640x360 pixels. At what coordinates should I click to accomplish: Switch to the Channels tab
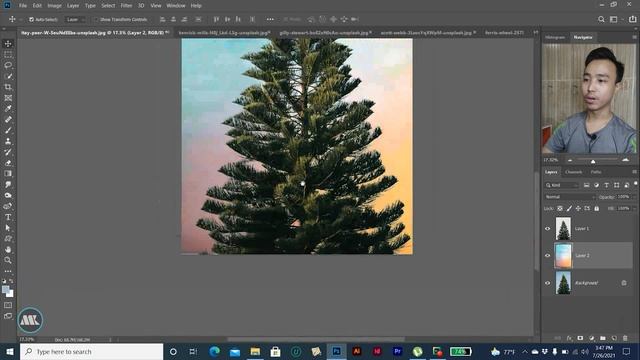573,172
